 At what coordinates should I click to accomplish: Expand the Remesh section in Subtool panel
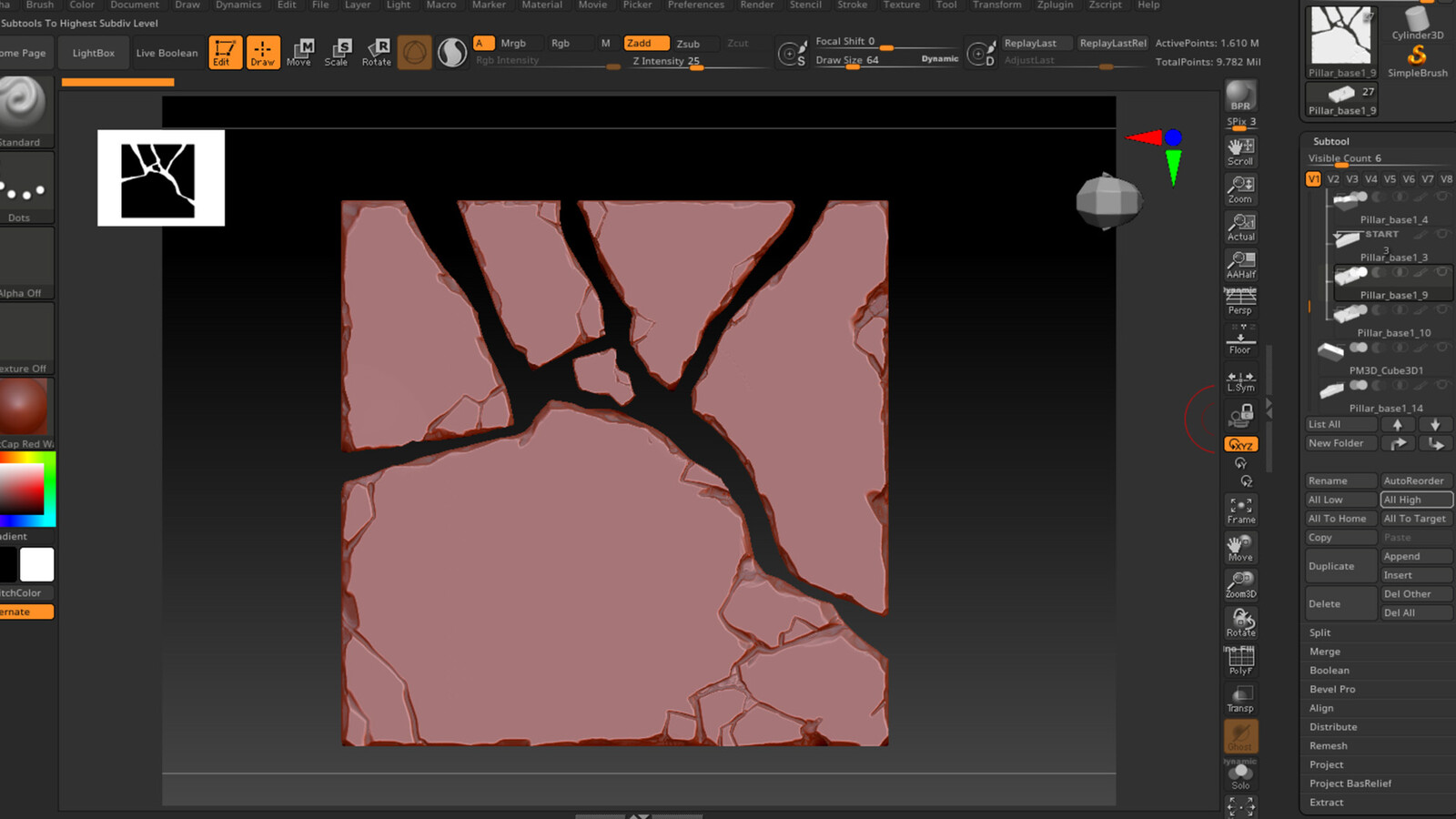tap(1329, 746)
